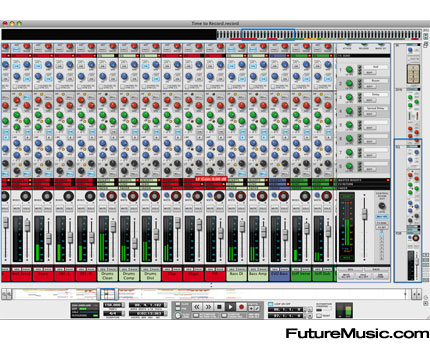Click the Fast Forward transport button

208,307
